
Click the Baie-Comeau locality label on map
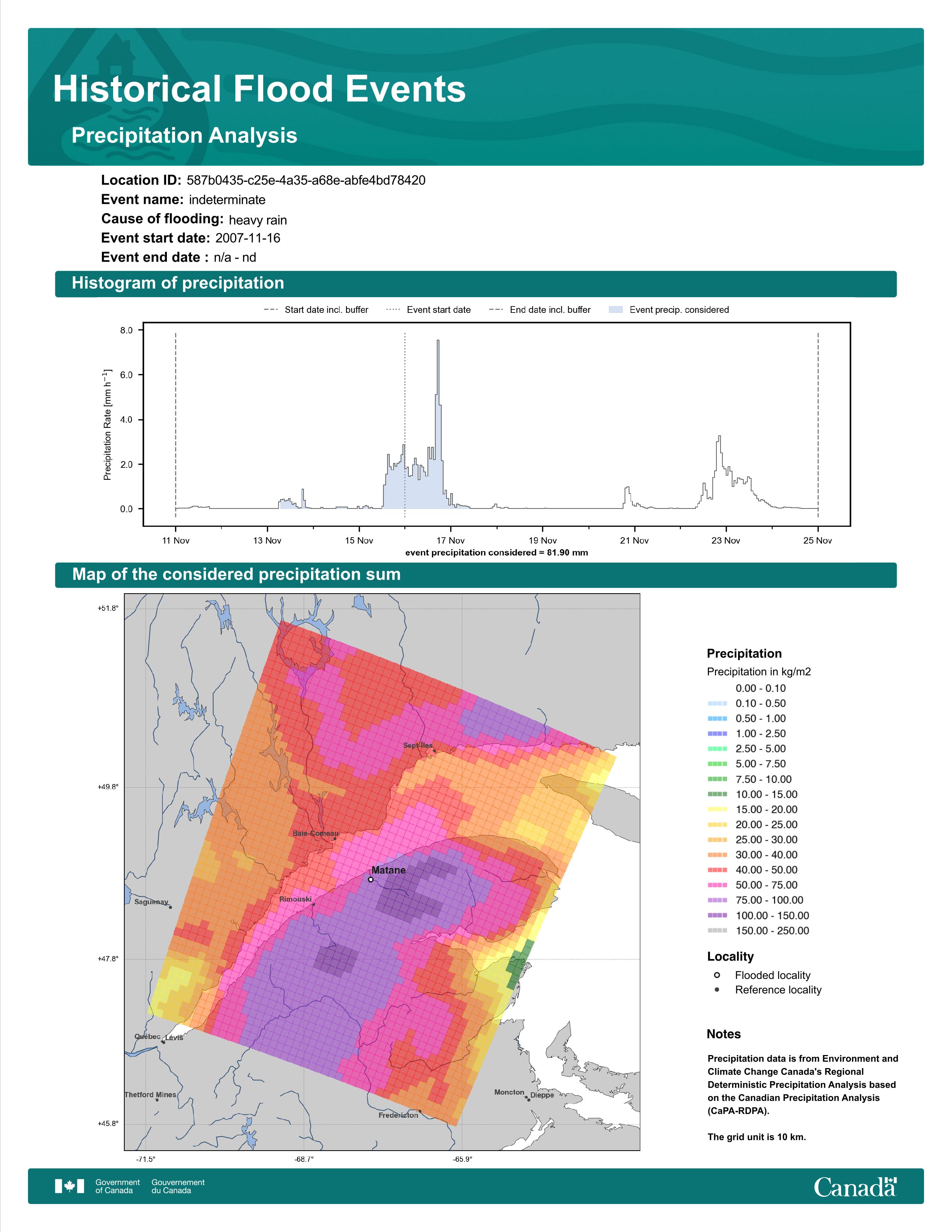[x=316, y=833]
